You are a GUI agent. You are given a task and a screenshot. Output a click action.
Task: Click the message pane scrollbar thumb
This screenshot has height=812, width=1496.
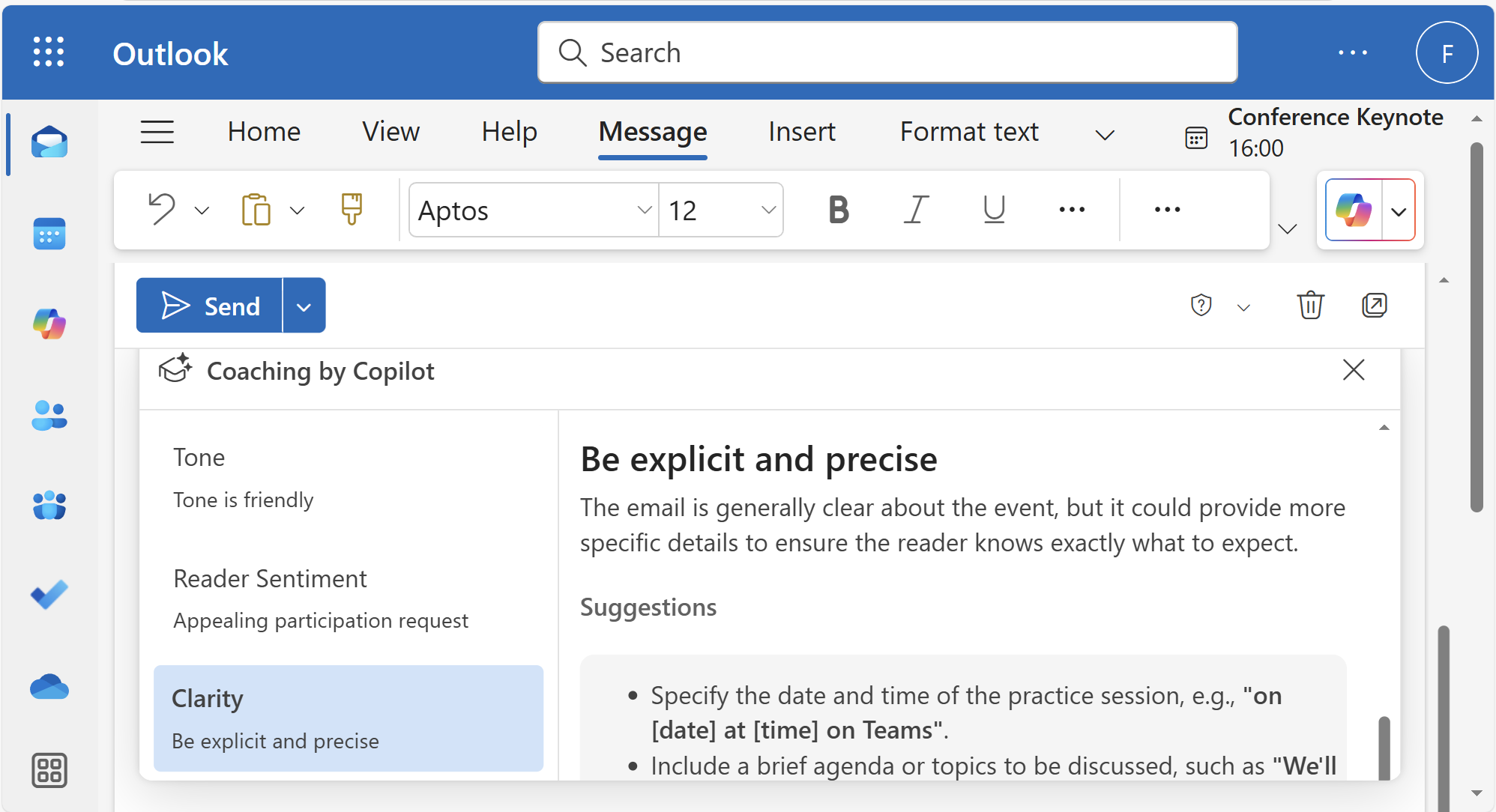[x=1444, y=718]
